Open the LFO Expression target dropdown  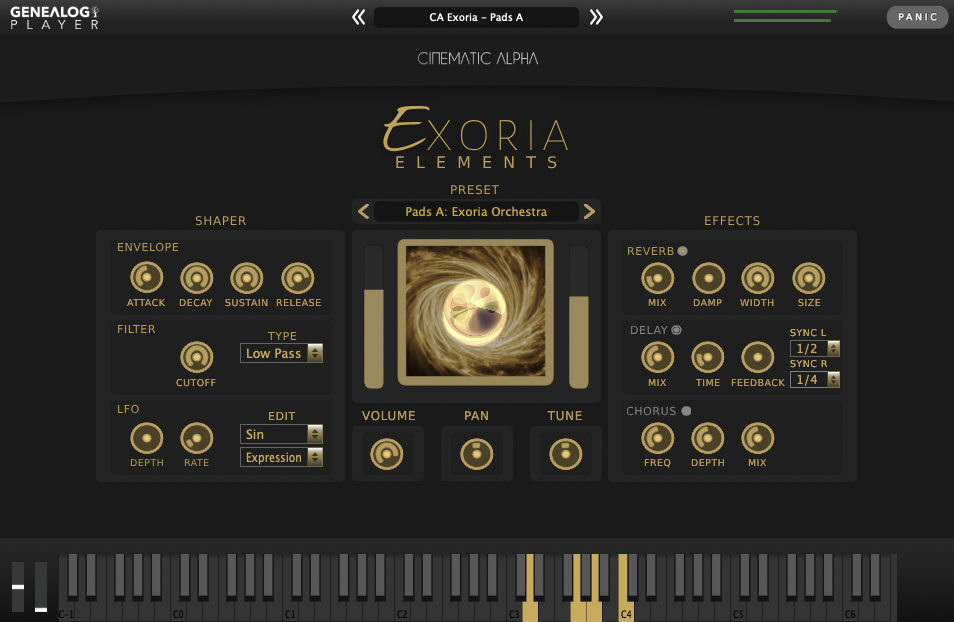(x=281, y=457)
